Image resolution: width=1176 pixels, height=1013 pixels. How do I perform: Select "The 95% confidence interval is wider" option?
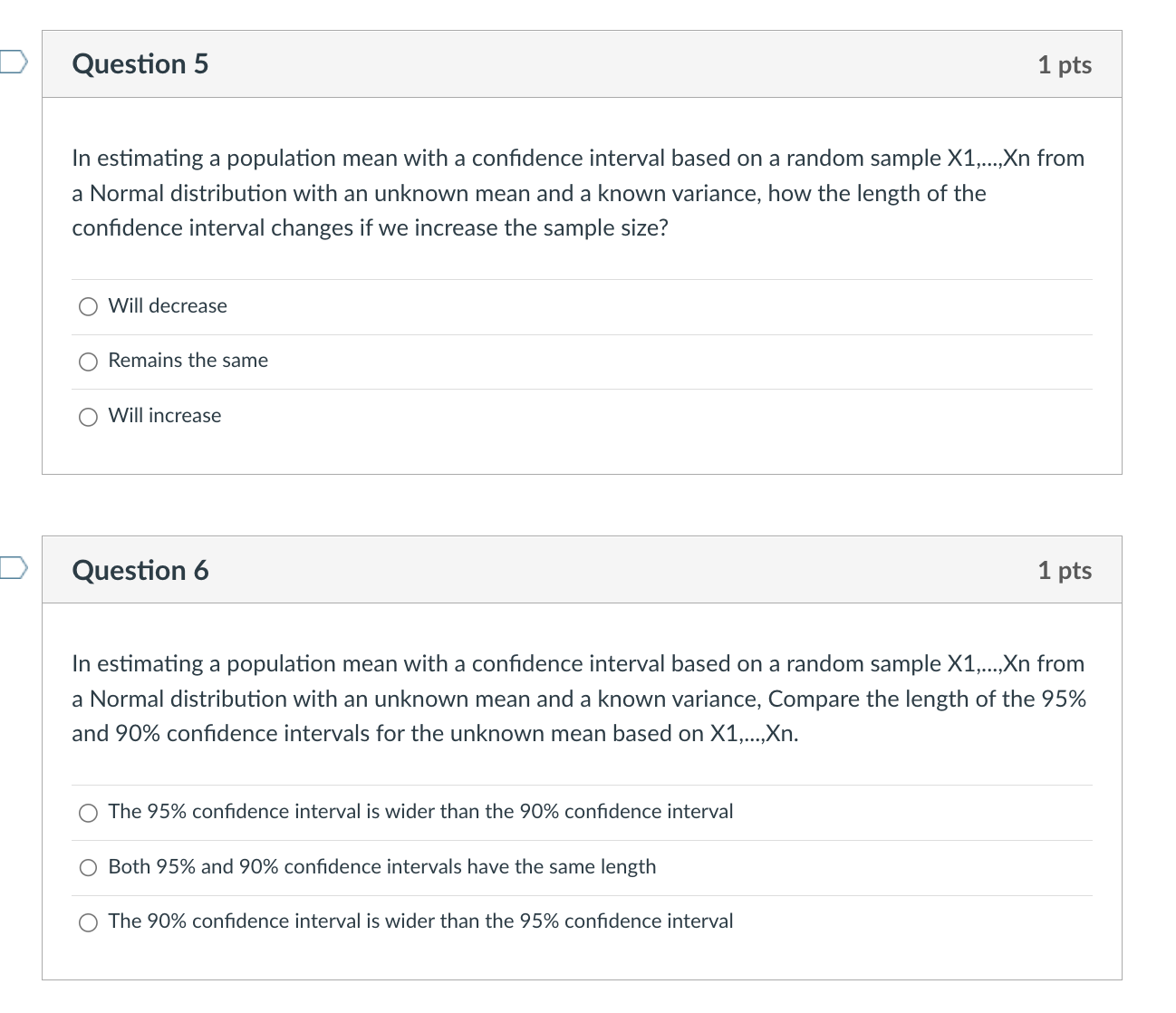click(x=88, y=812)
